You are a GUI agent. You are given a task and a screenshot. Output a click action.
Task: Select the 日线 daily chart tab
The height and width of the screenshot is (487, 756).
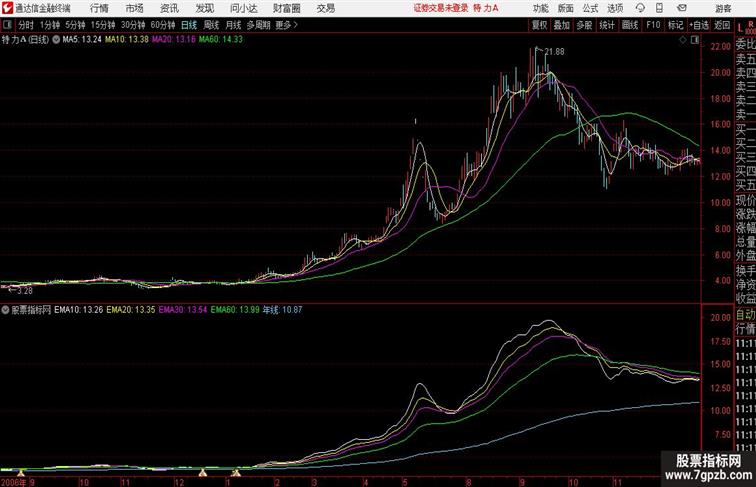point(189,25)
